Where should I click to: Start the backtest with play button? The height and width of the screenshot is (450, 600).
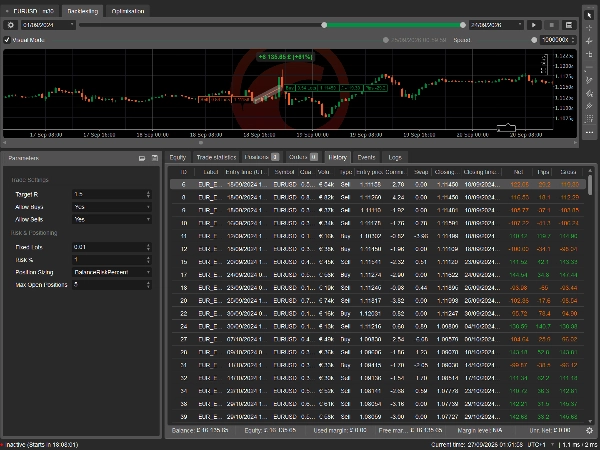point(533,25)
